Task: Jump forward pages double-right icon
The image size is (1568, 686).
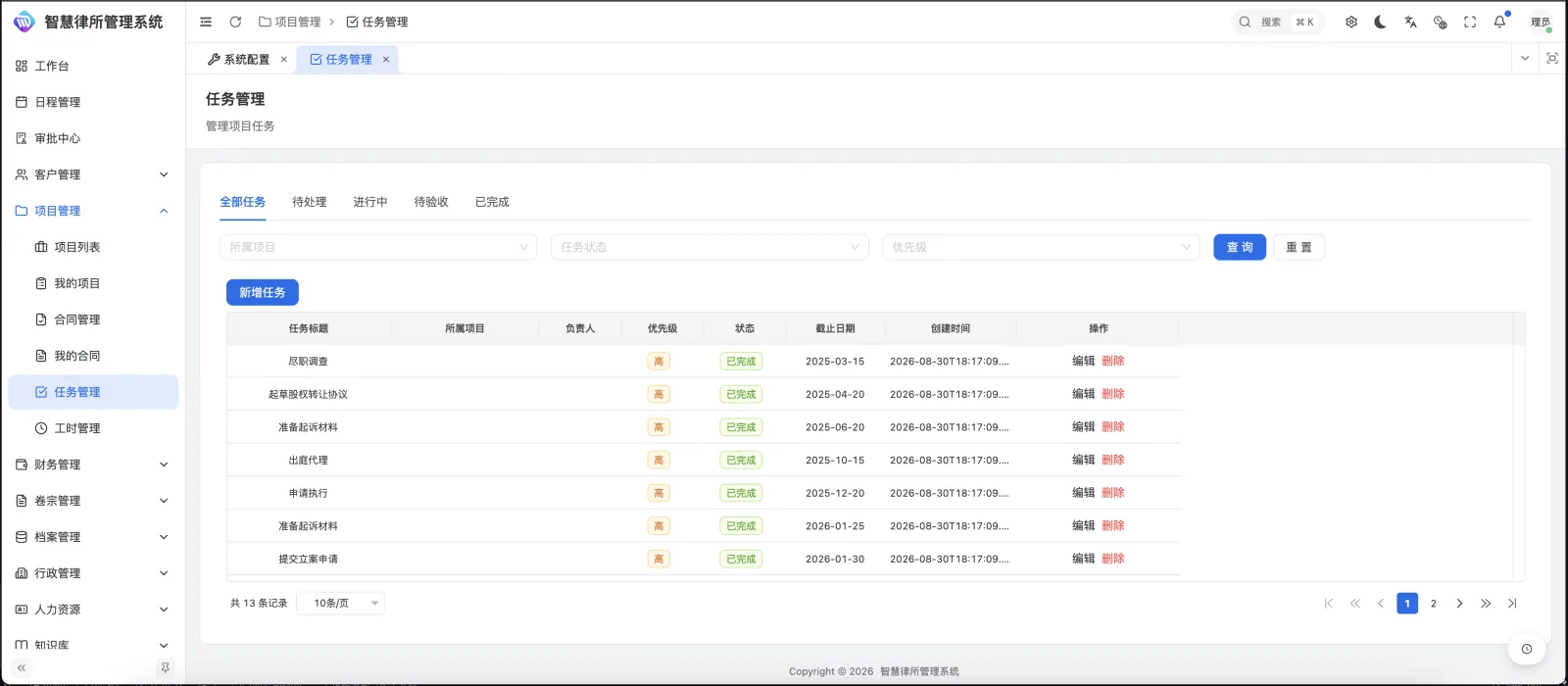Action: (x=1486, y=603)
